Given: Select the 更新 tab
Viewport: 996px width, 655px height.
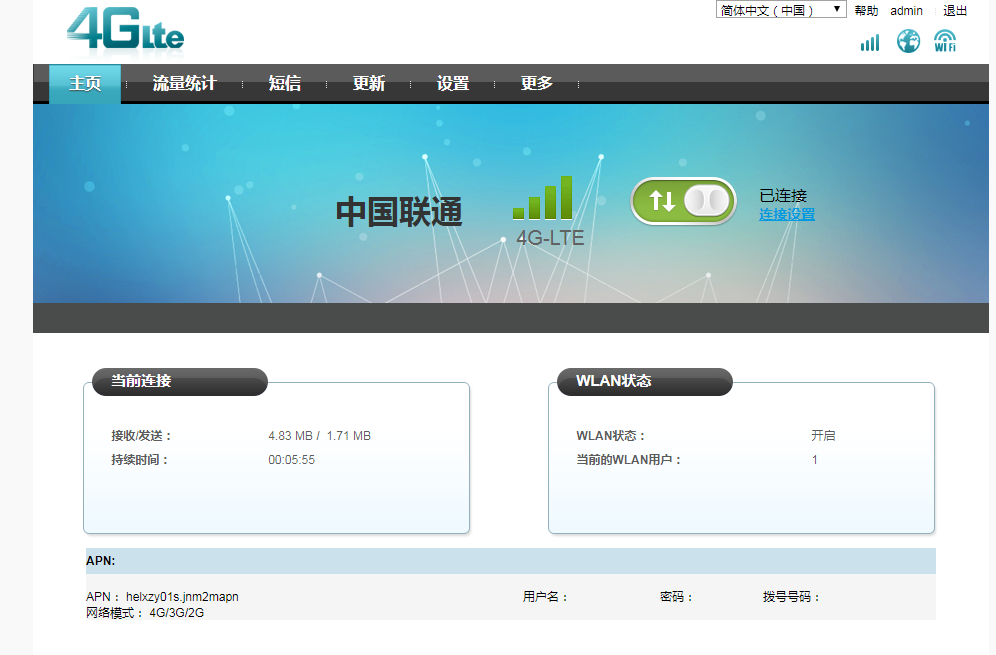Looking at the screenshot, I should (x=369, y=84).
